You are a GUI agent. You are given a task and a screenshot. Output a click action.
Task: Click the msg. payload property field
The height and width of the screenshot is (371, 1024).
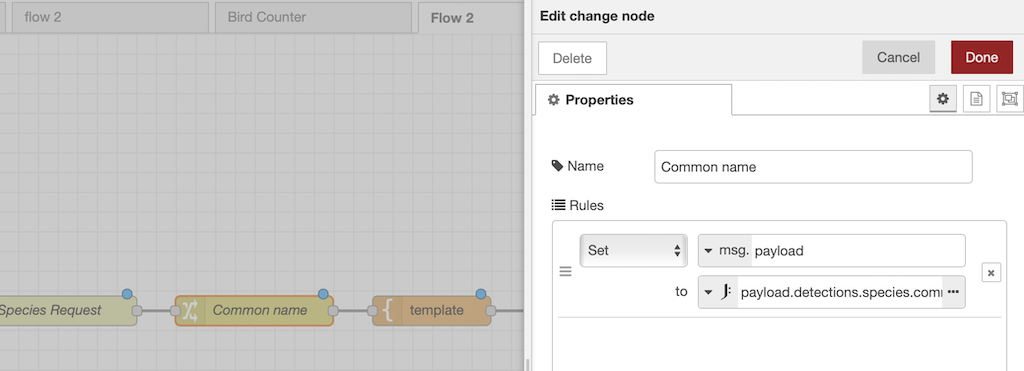857,251
